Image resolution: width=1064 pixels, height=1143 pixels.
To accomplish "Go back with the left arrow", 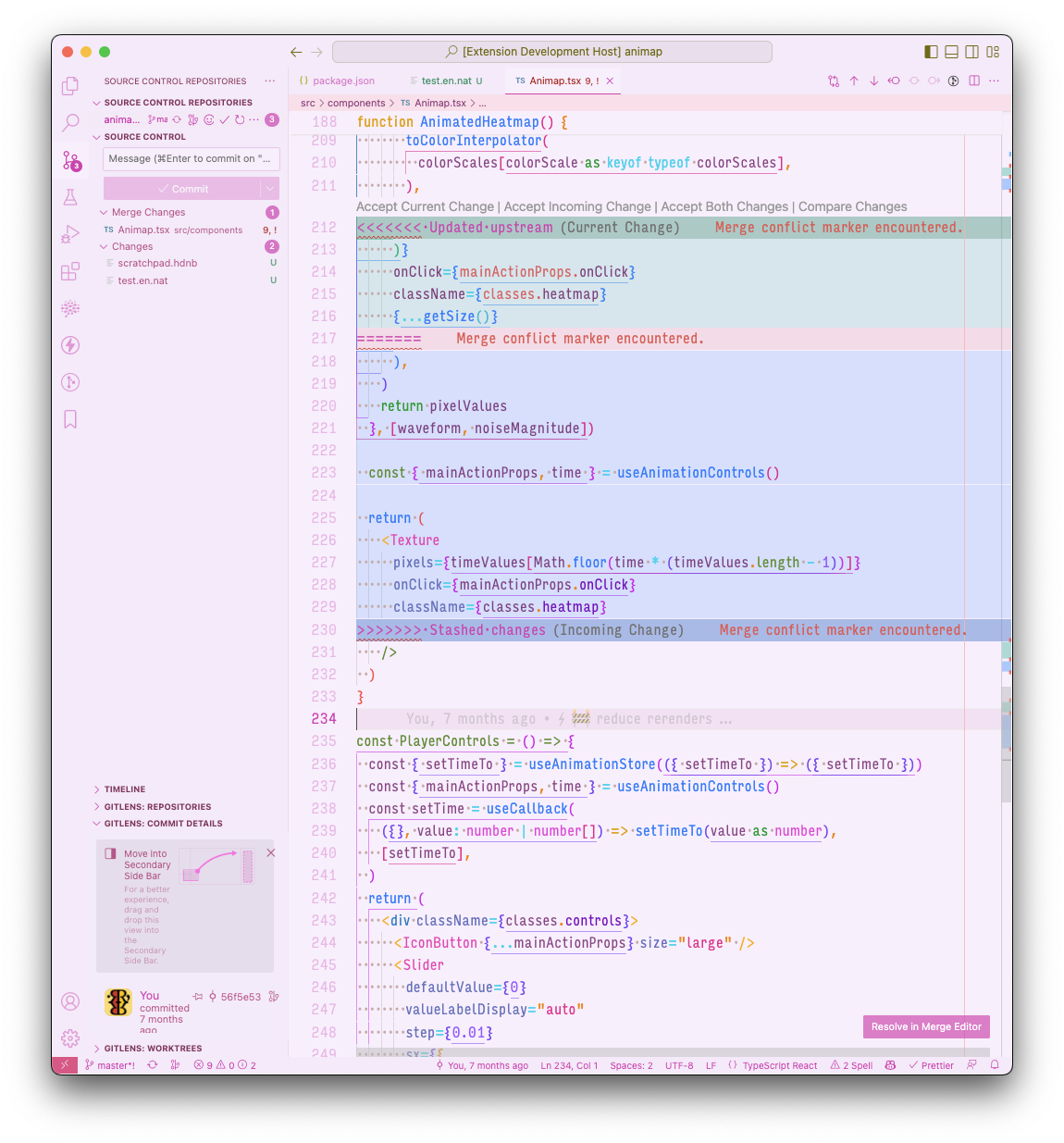I will tap(296, 52).
